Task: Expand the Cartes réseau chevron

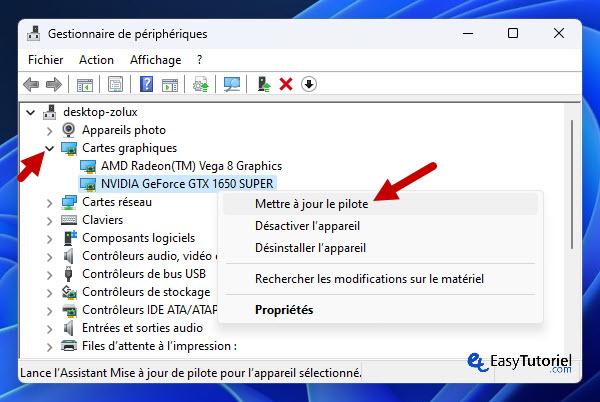Action: 49,203
